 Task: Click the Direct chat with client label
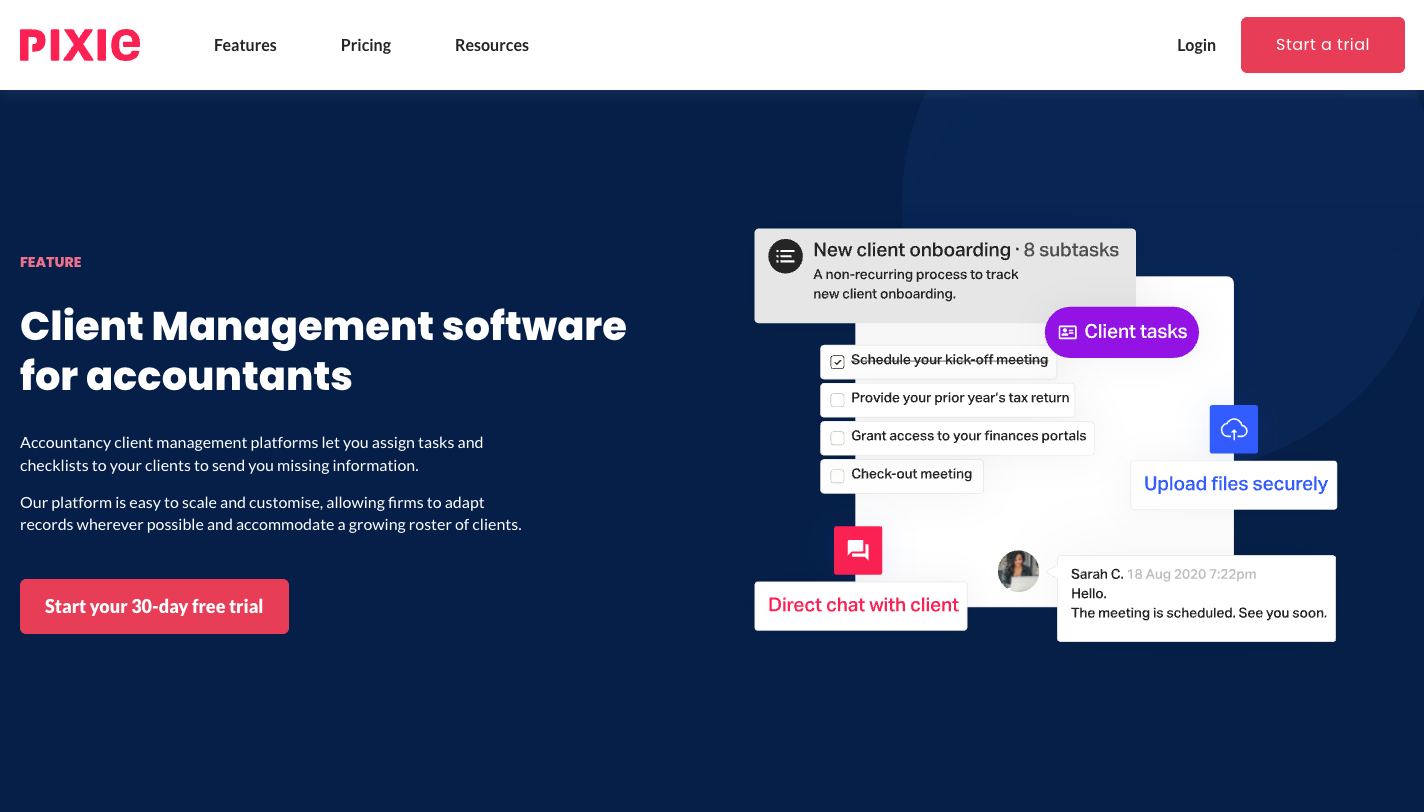pyautogui.click(x=862, y=605)
